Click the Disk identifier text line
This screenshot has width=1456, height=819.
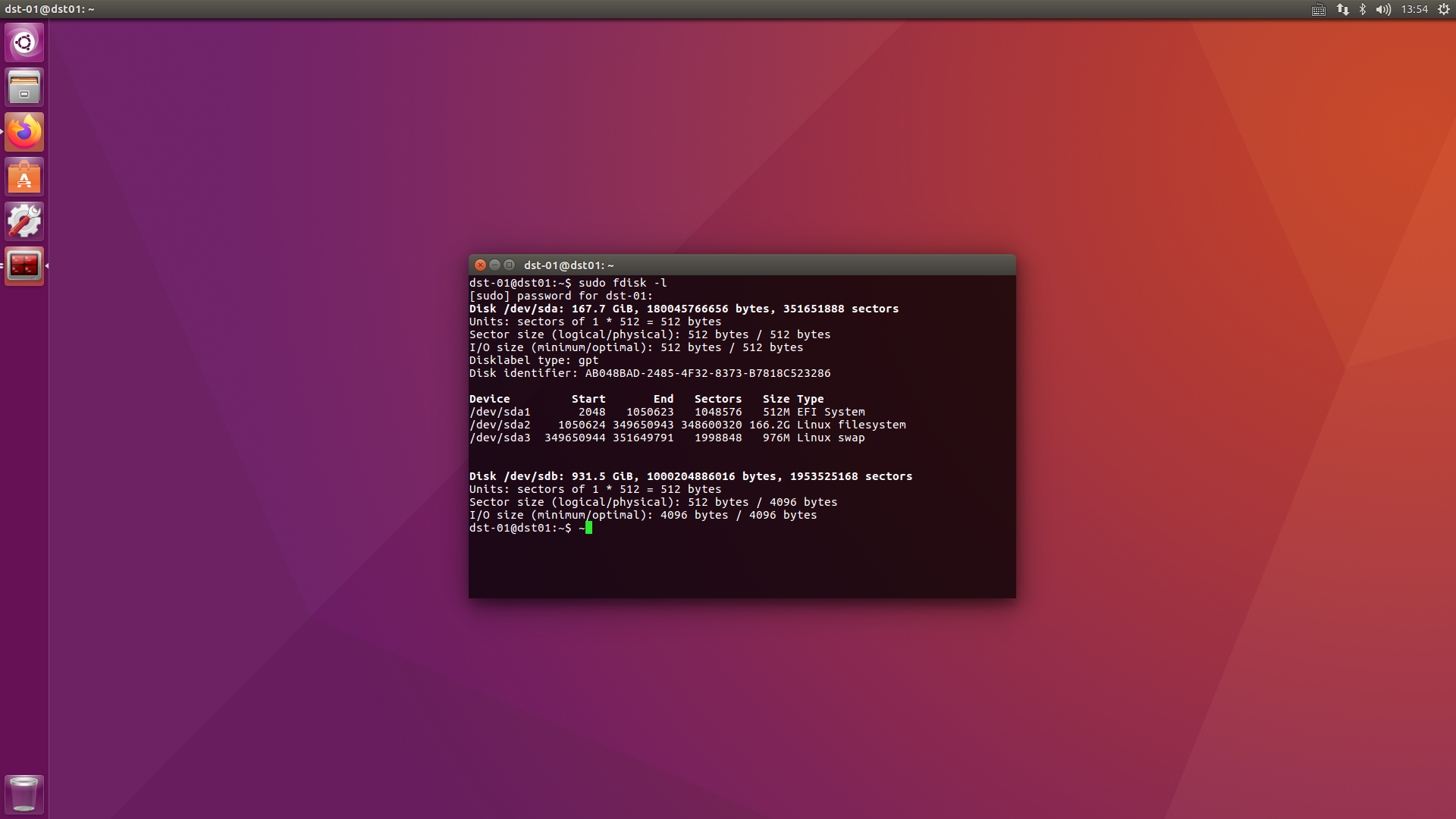(x=649, y=373)
